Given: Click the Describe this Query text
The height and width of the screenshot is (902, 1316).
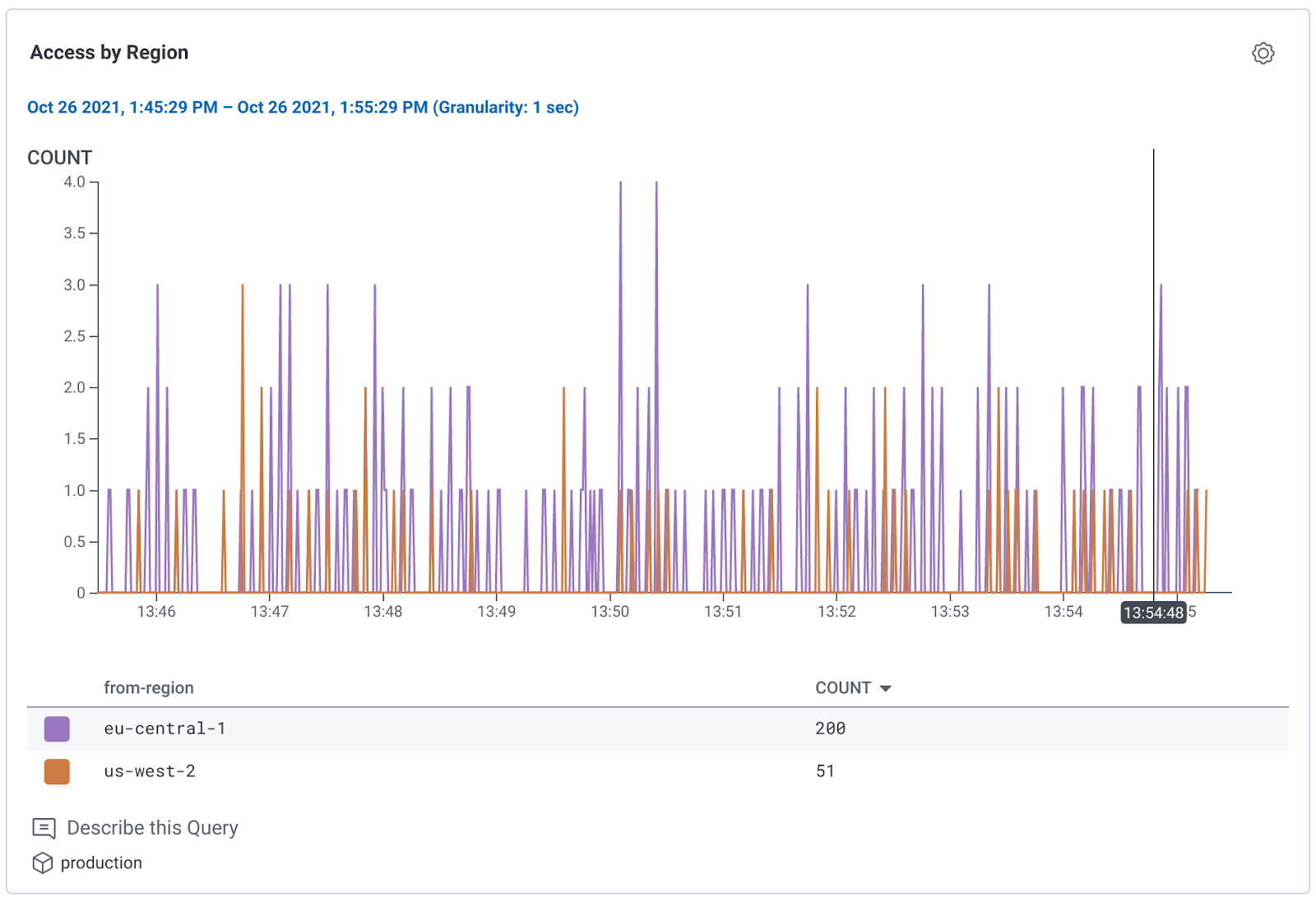Looking at the screenshot, I should [152, 828].
